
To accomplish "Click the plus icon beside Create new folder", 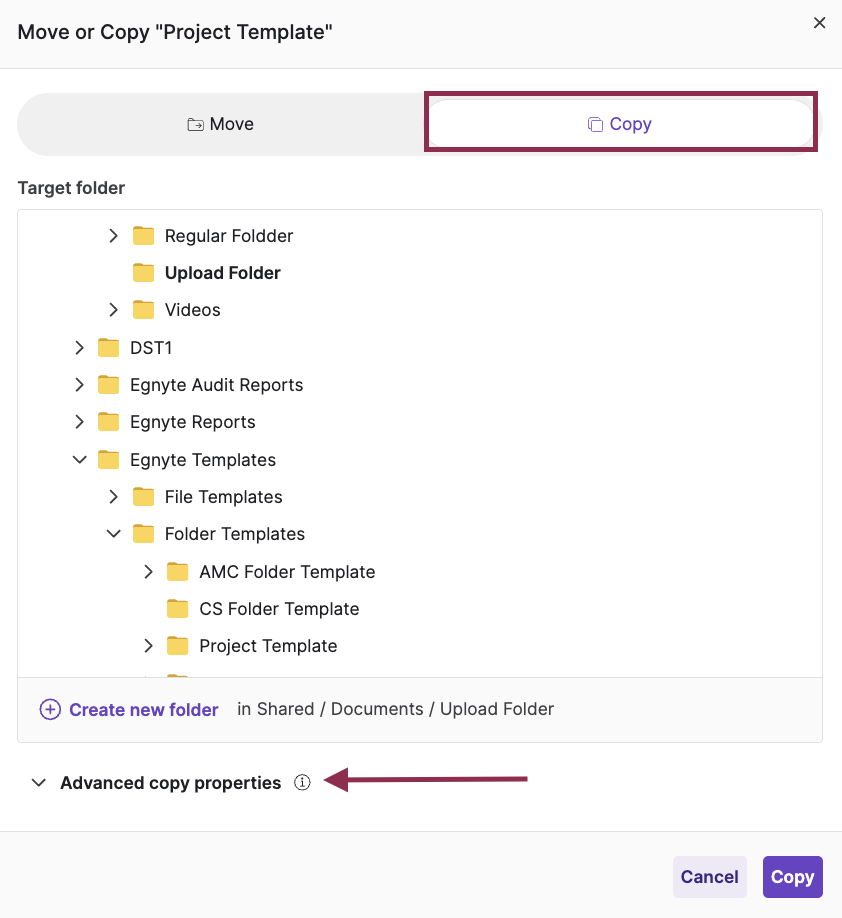I will 49,709.
